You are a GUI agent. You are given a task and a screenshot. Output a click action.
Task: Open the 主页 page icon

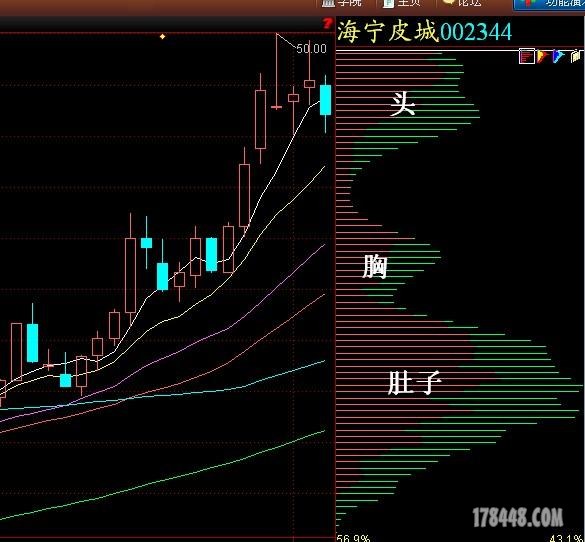401,3
